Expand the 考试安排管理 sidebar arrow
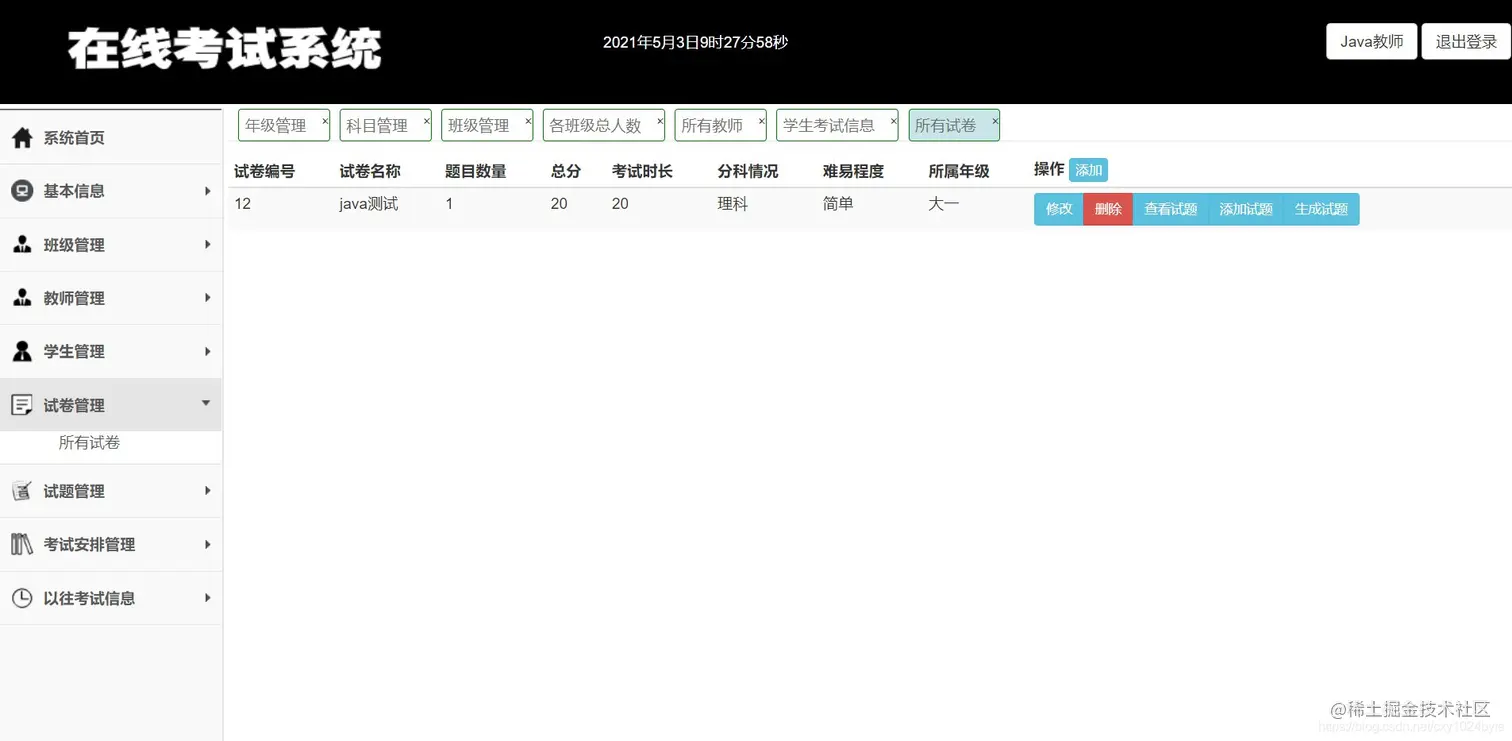 tap(207, 545)
